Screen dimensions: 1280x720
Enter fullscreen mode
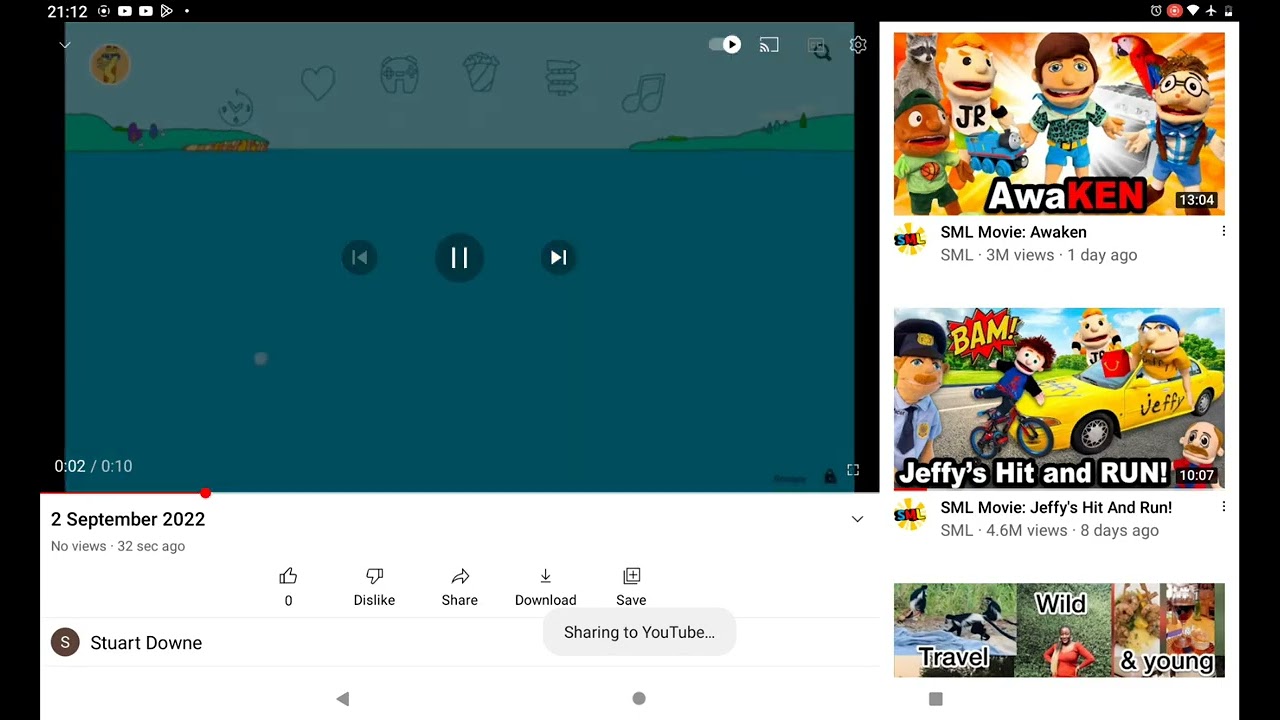pos(853,470)
